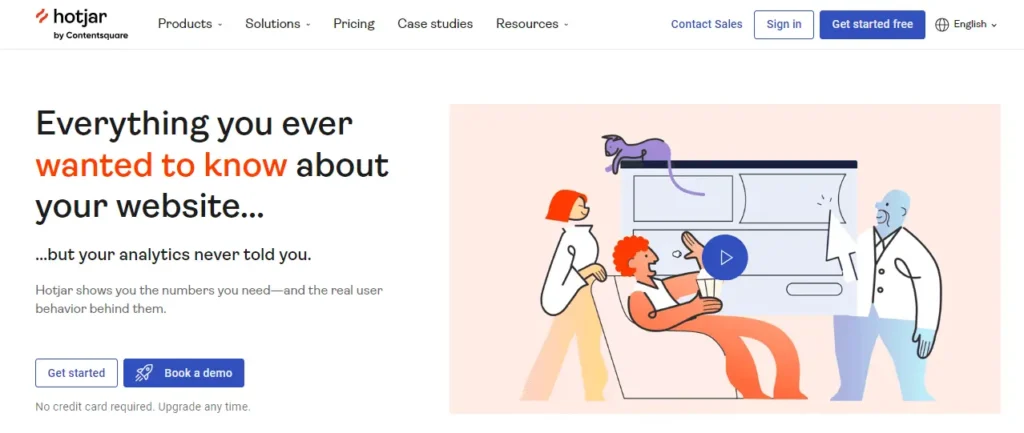Open the English language selector chevron
This screenshot has width=1024, height=433.
[994, 25]
